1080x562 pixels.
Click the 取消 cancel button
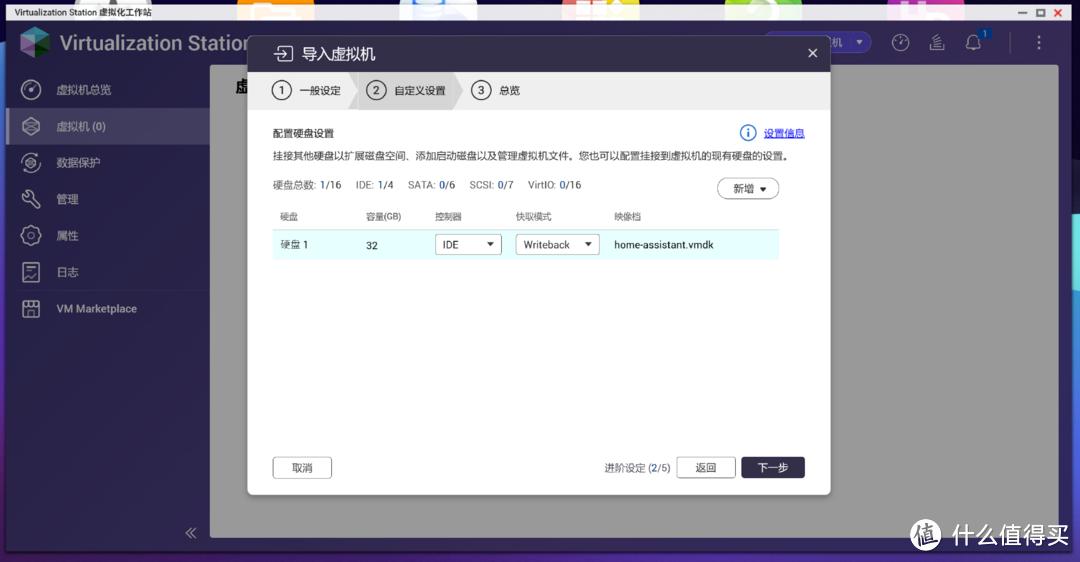302,468
